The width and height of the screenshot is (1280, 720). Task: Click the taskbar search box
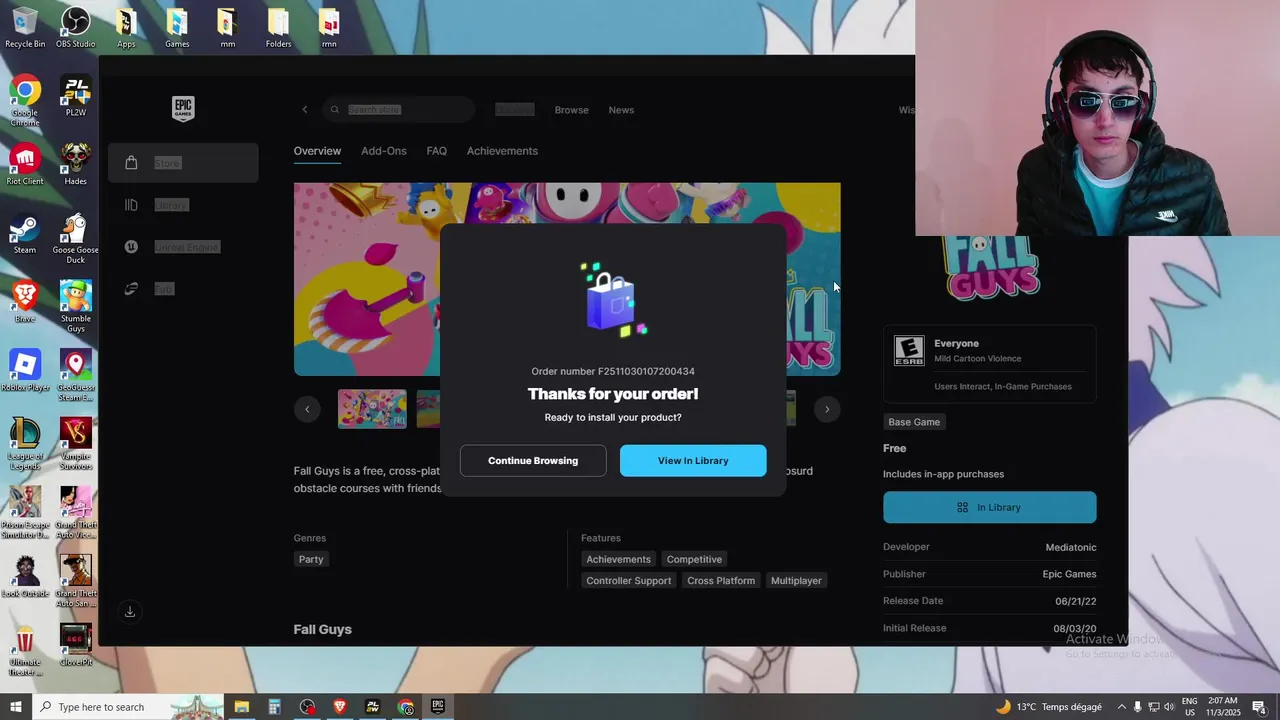tap(127, 707)
